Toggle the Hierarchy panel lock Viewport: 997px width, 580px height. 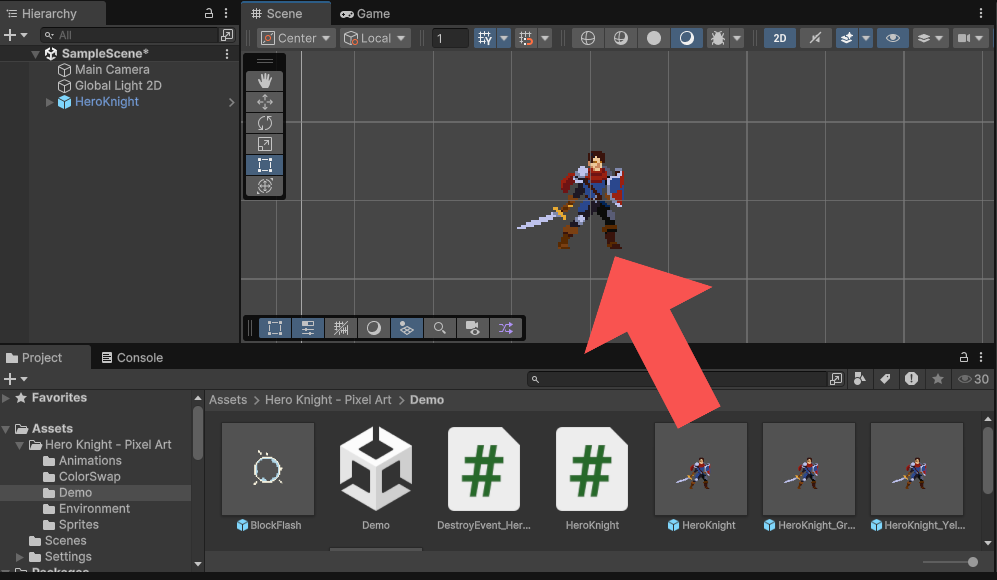(x=209, y=13)
